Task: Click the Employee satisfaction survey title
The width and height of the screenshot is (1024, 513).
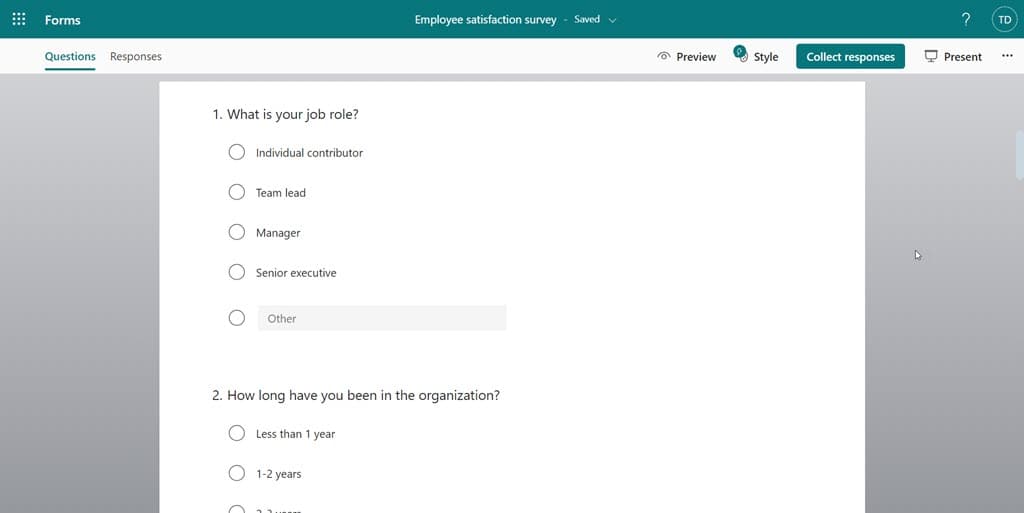Action: (x=485, y=20)
